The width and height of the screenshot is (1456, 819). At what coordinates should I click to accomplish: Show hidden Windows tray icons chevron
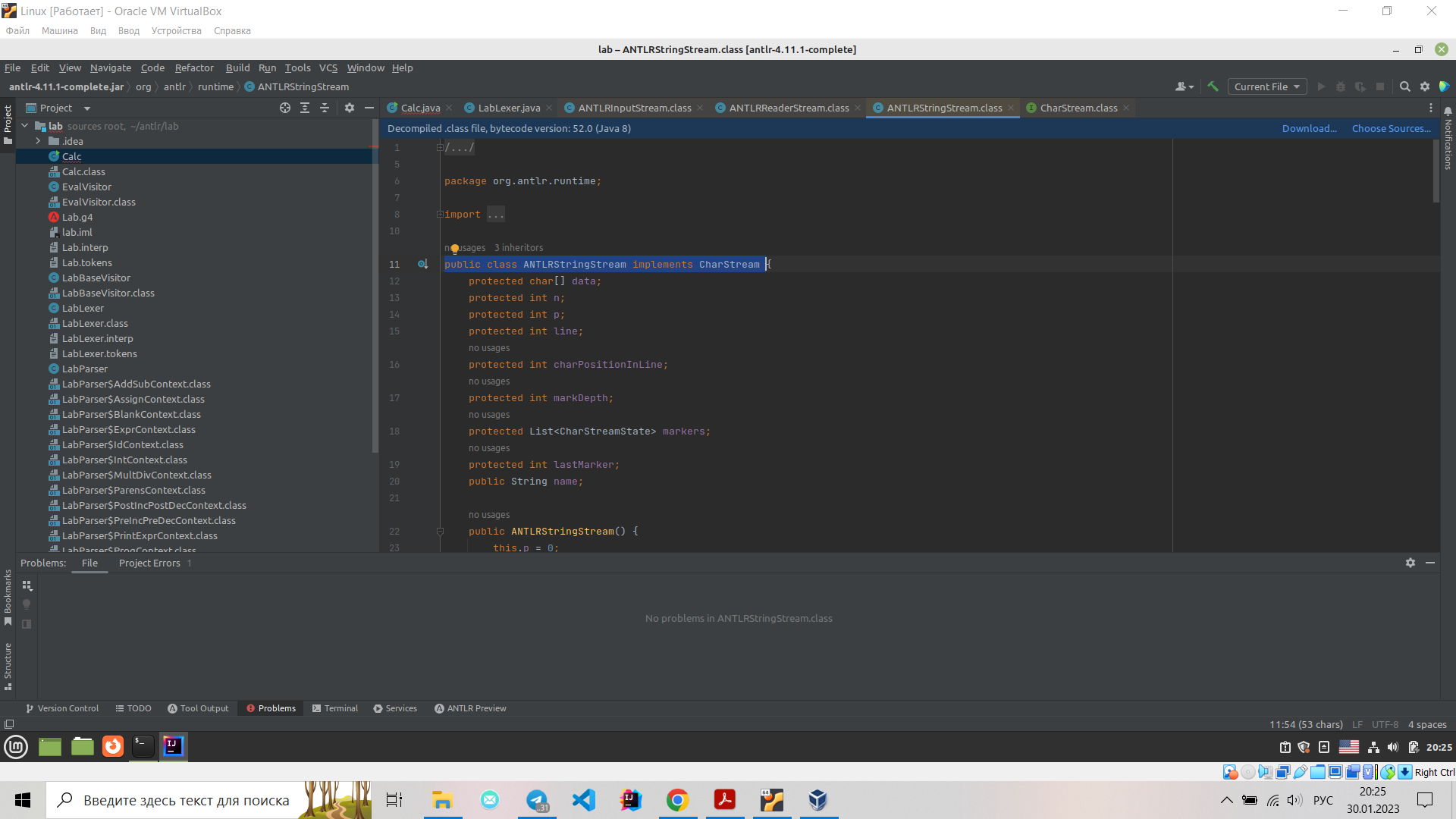[x=1226, y=800]
